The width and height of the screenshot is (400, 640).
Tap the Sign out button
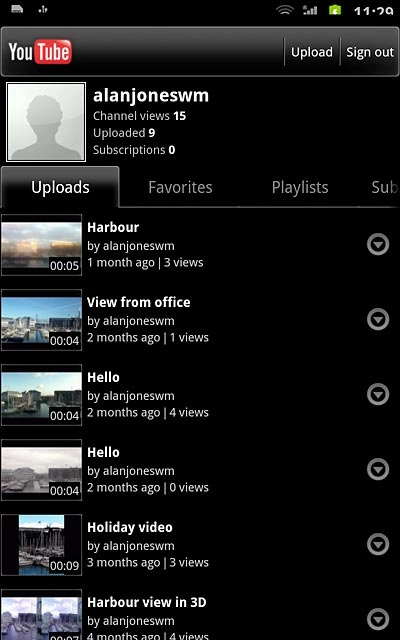[x=370, y=52]
